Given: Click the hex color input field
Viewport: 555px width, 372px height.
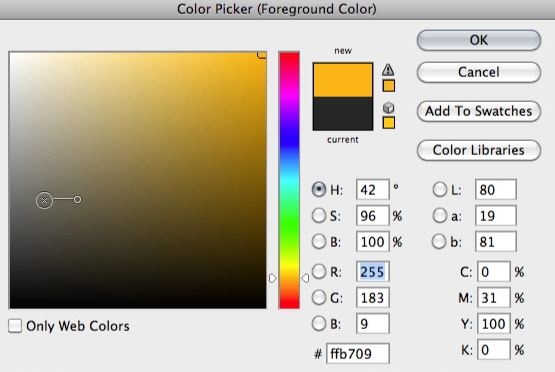Looking at the screenshot, I should (x=357, y=353).
